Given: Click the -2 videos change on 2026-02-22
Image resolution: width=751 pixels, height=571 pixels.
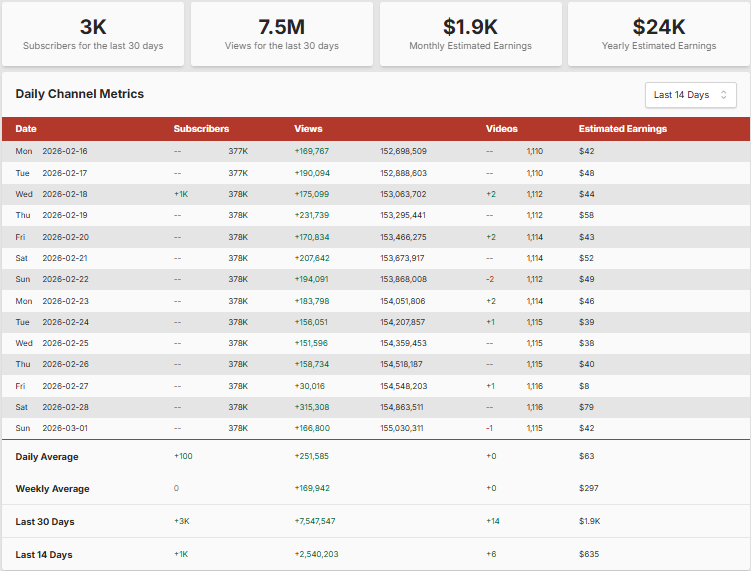Looking at the screenshot, I should [490, 279].
